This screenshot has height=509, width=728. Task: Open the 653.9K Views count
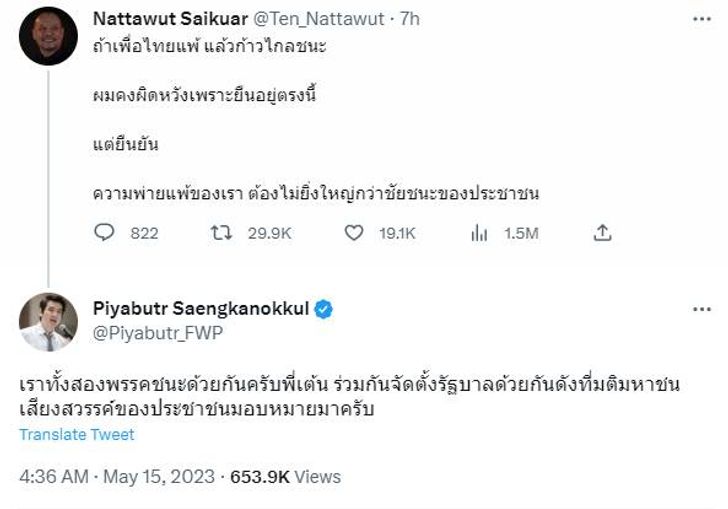coord(285,476)
